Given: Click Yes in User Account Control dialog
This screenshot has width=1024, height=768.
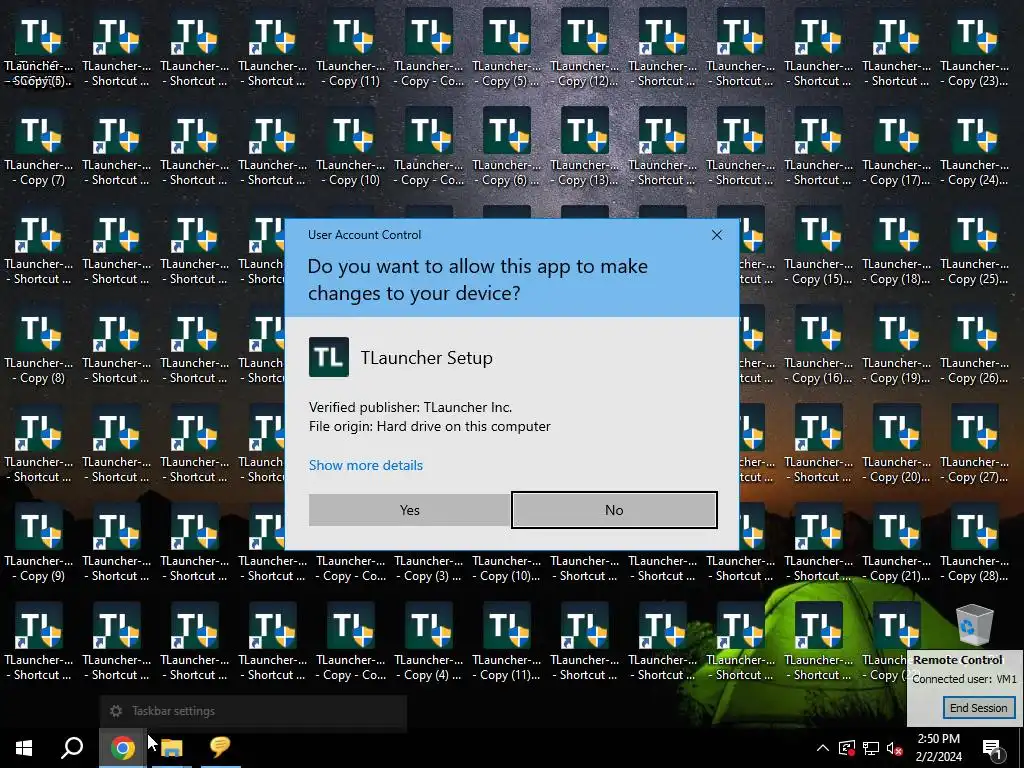Looking at the screenshot, I should (409, 510).
